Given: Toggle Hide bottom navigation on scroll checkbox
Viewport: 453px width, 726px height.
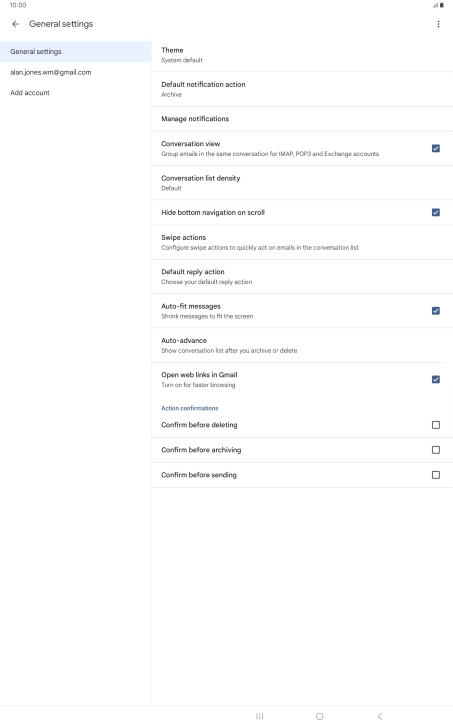Looking at the screenshot, I should [x=436, y=212].
